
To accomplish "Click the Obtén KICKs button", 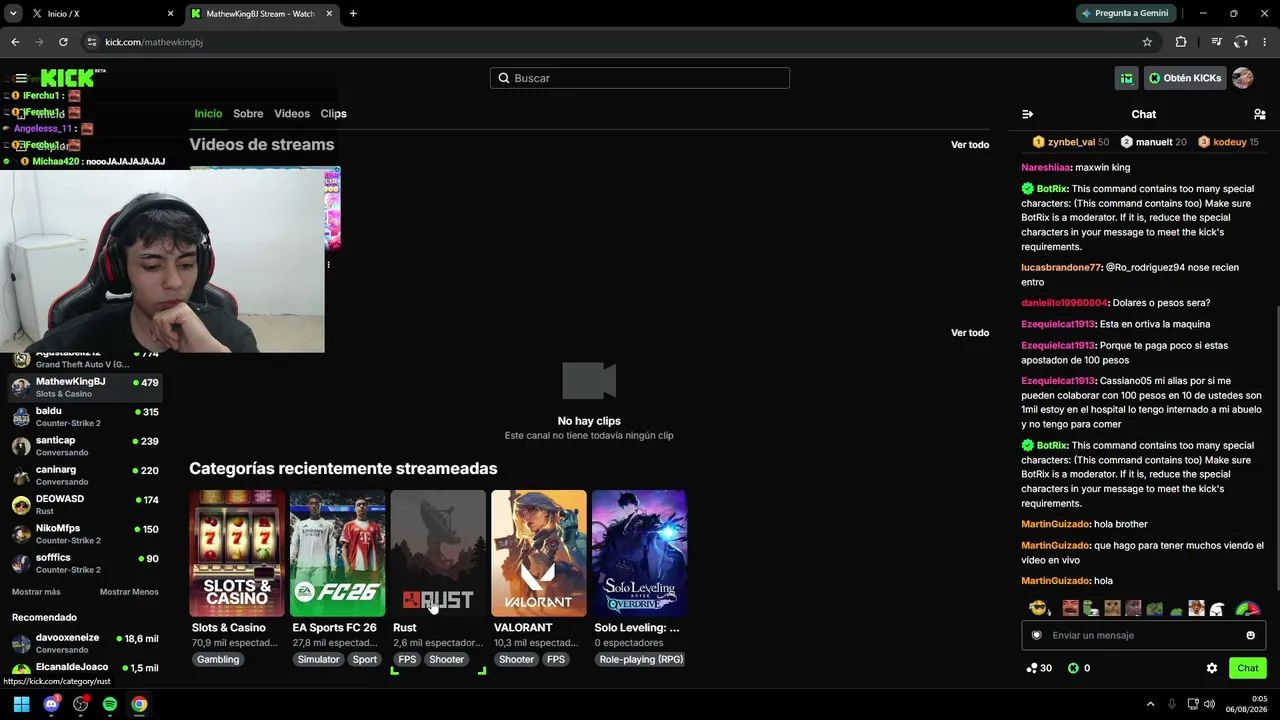I will 1185,78.
